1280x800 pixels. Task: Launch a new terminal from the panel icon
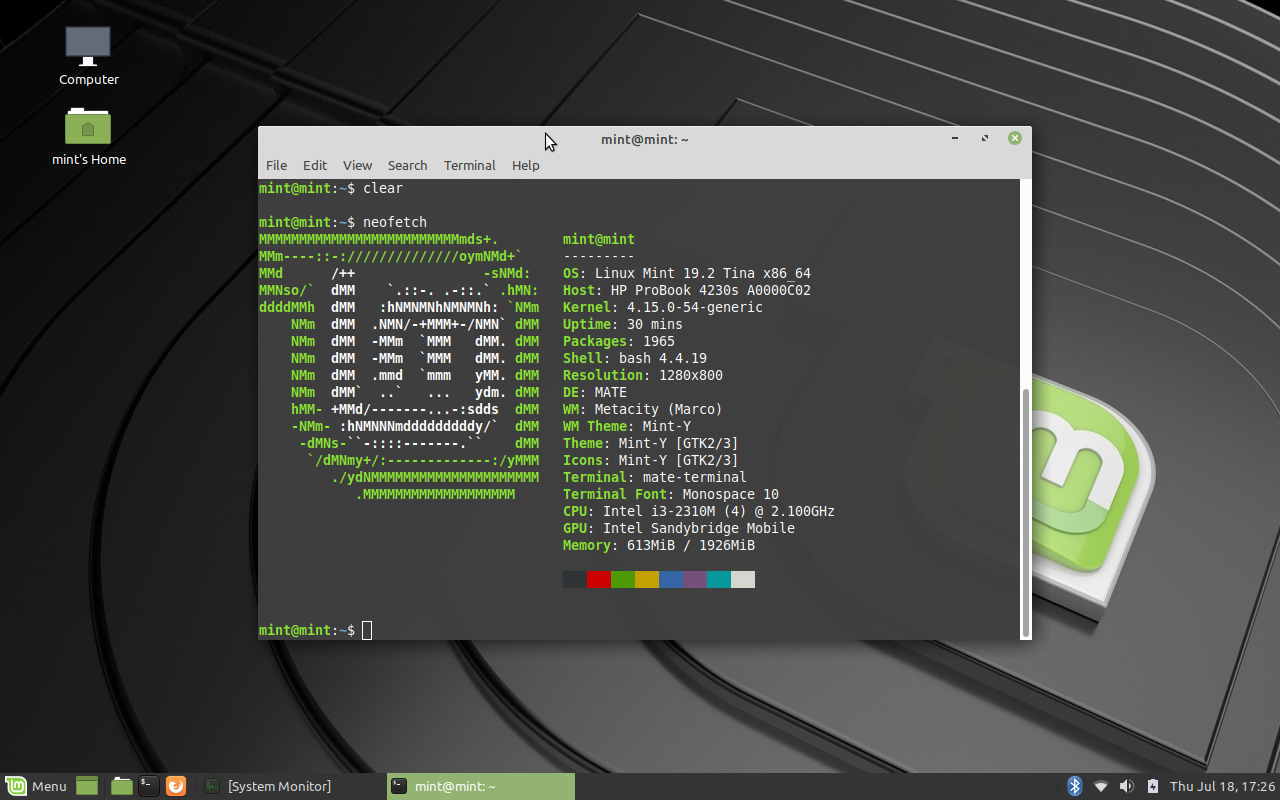tap(147, 786)
